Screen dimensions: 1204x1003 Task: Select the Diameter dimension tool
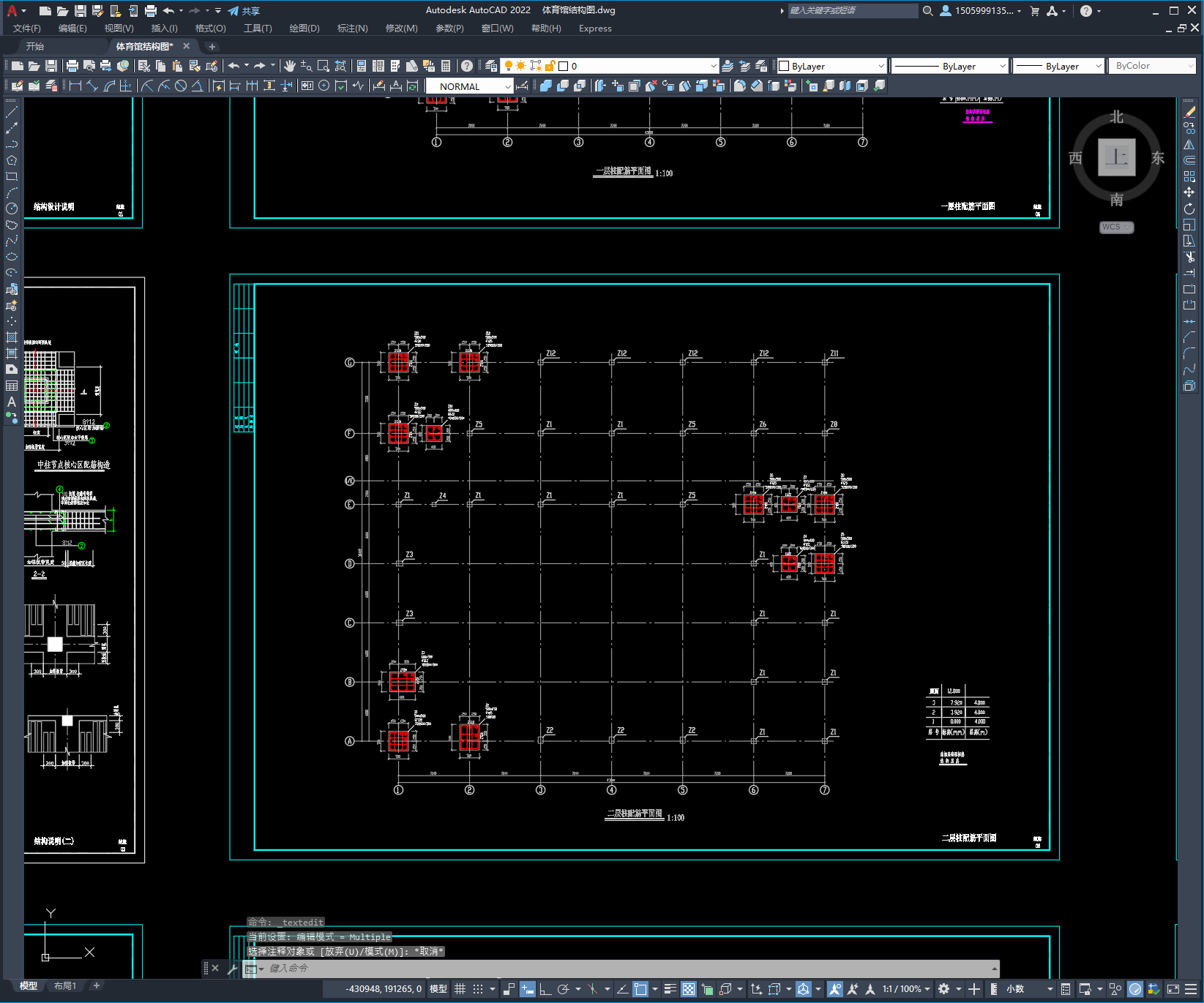[181, 86]
